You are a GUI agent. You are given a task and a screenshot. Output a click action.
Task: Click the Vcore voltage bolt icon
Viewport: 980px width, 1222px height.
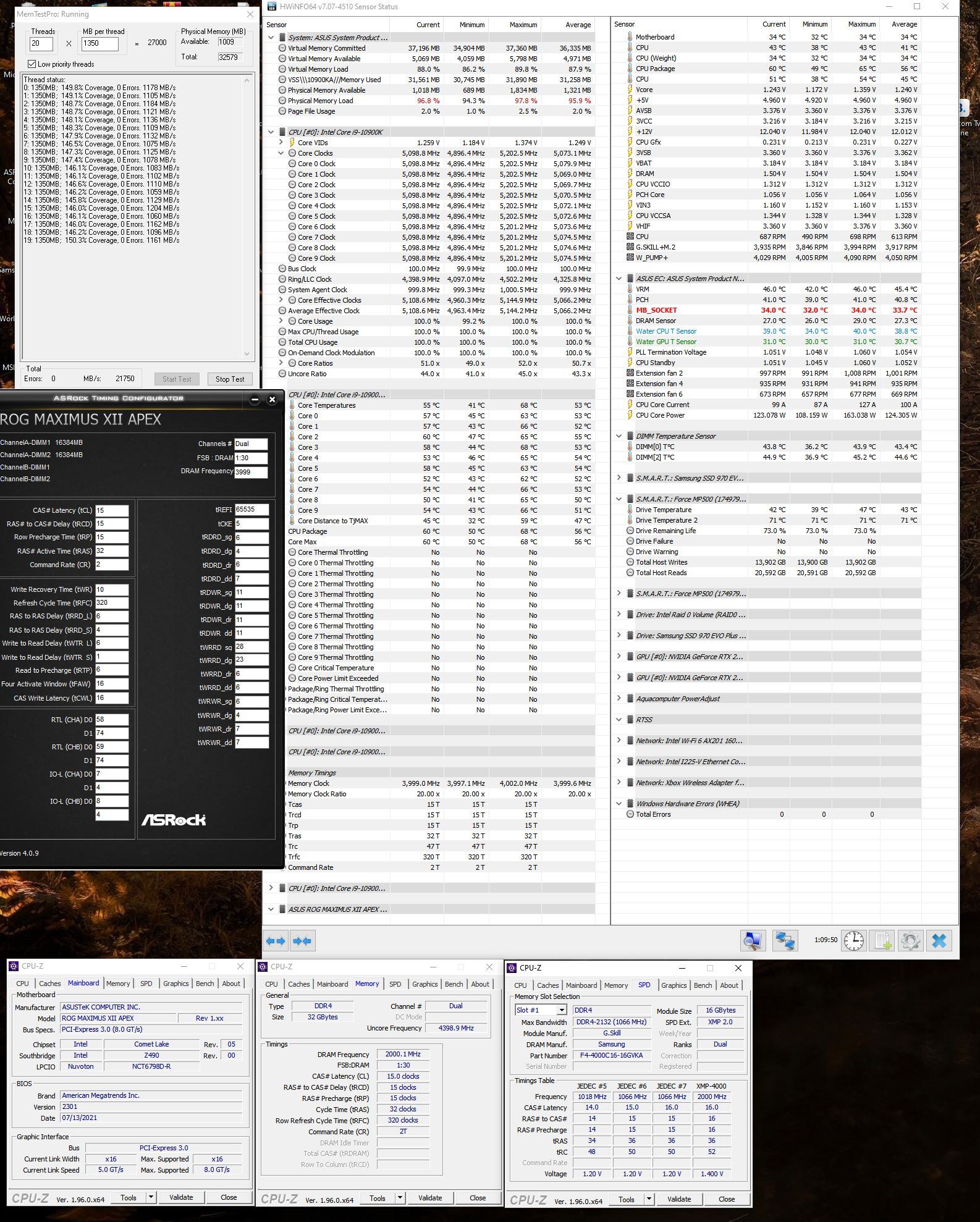[630, 90]
